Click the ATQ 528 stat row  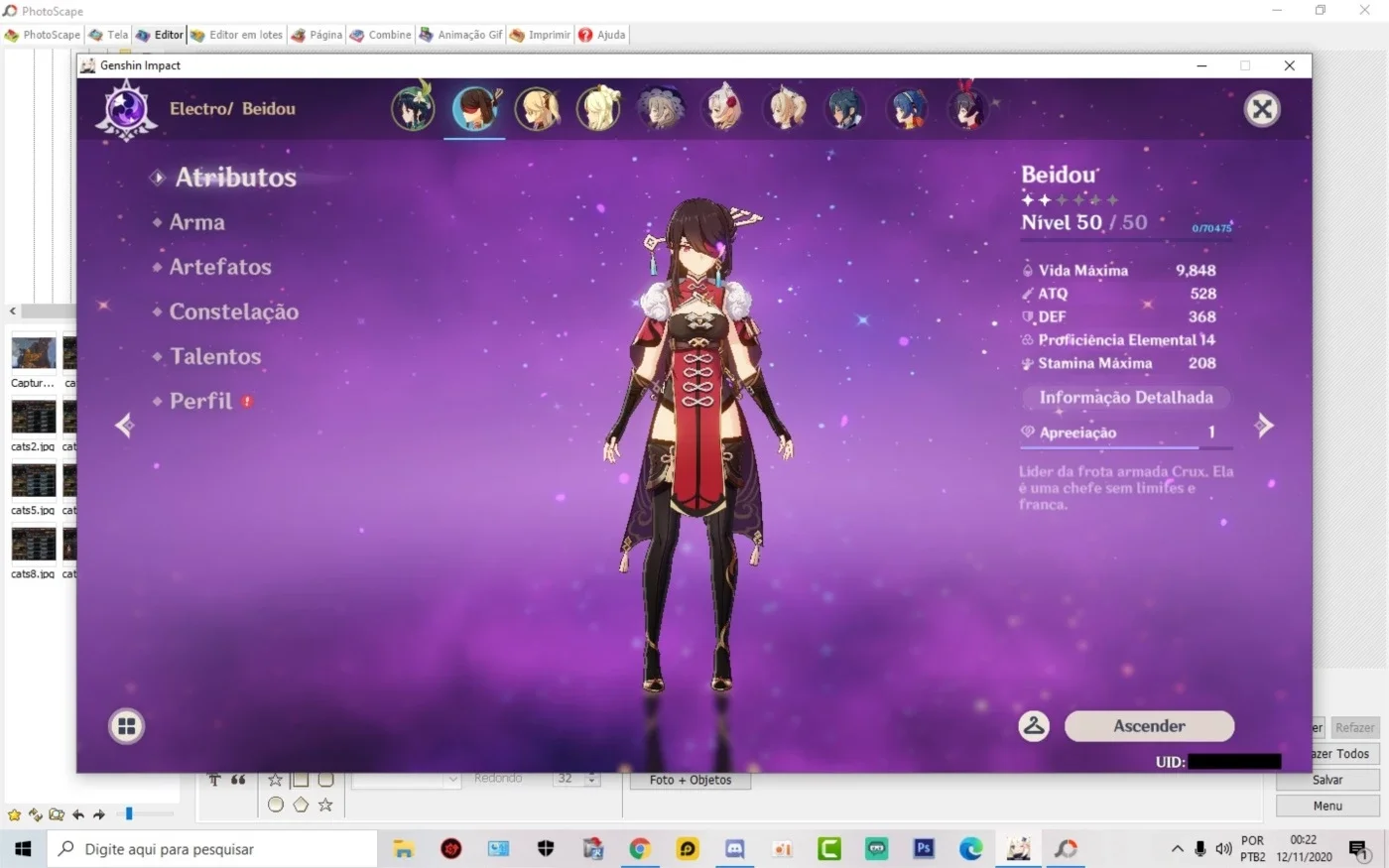tap(1119, 294)
